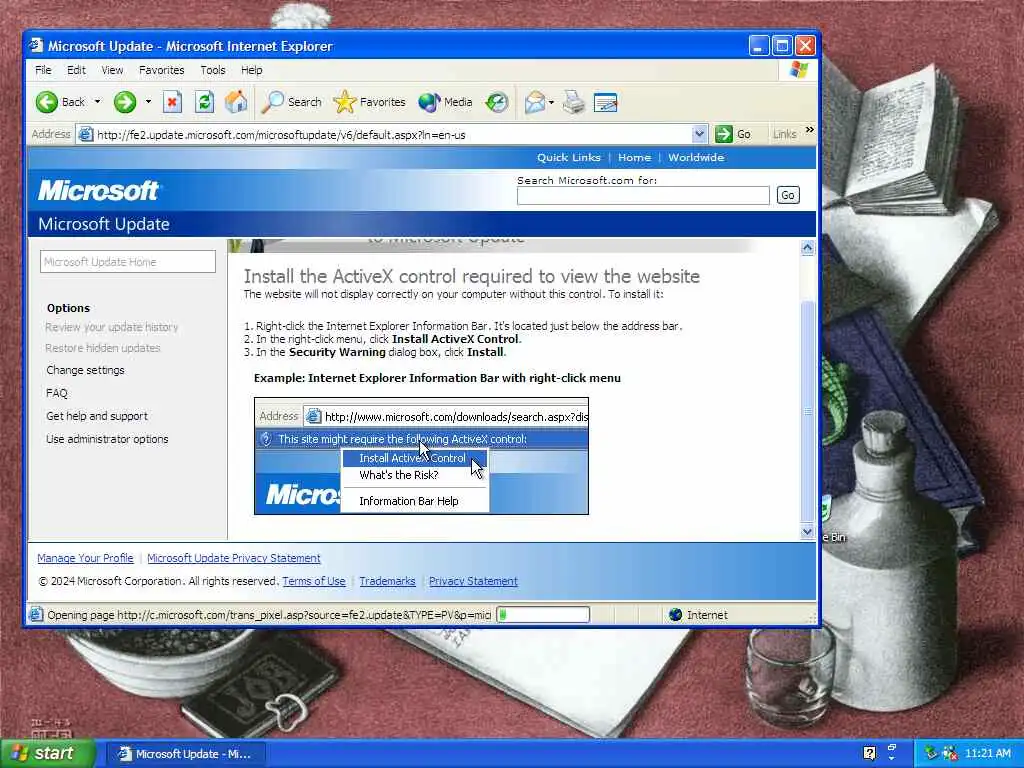This screenshot has width=1024, height=768.
Task: Open the Favorites menu
Action: [x=161, y=70]
